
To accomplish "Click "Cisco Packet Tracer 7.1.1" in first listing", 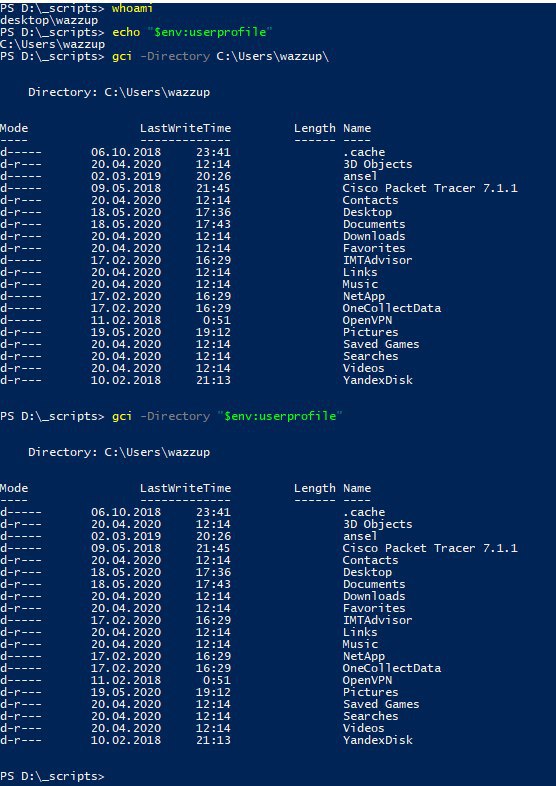I will pos(430,188).
